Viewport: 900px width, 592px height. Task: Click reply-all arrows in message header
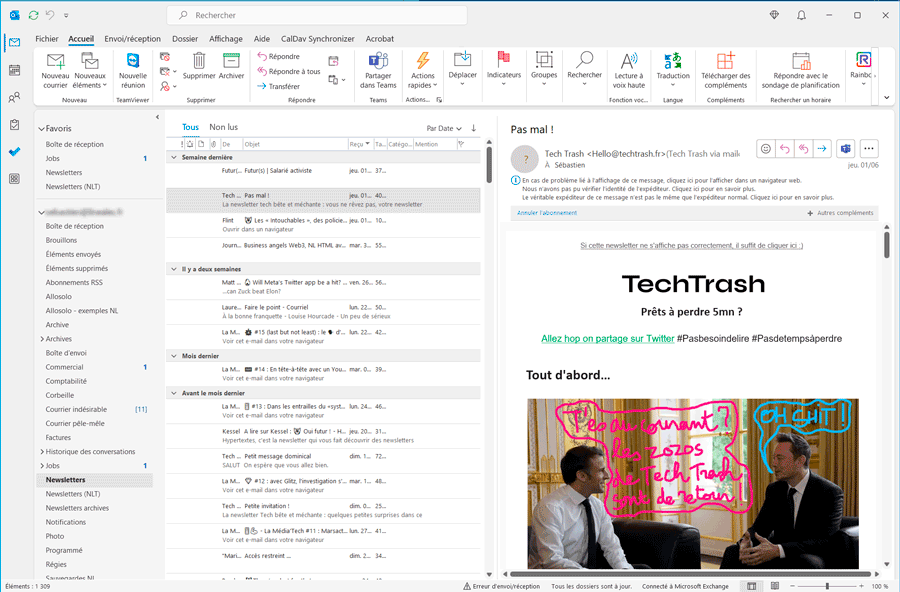[x=804, y=149]
